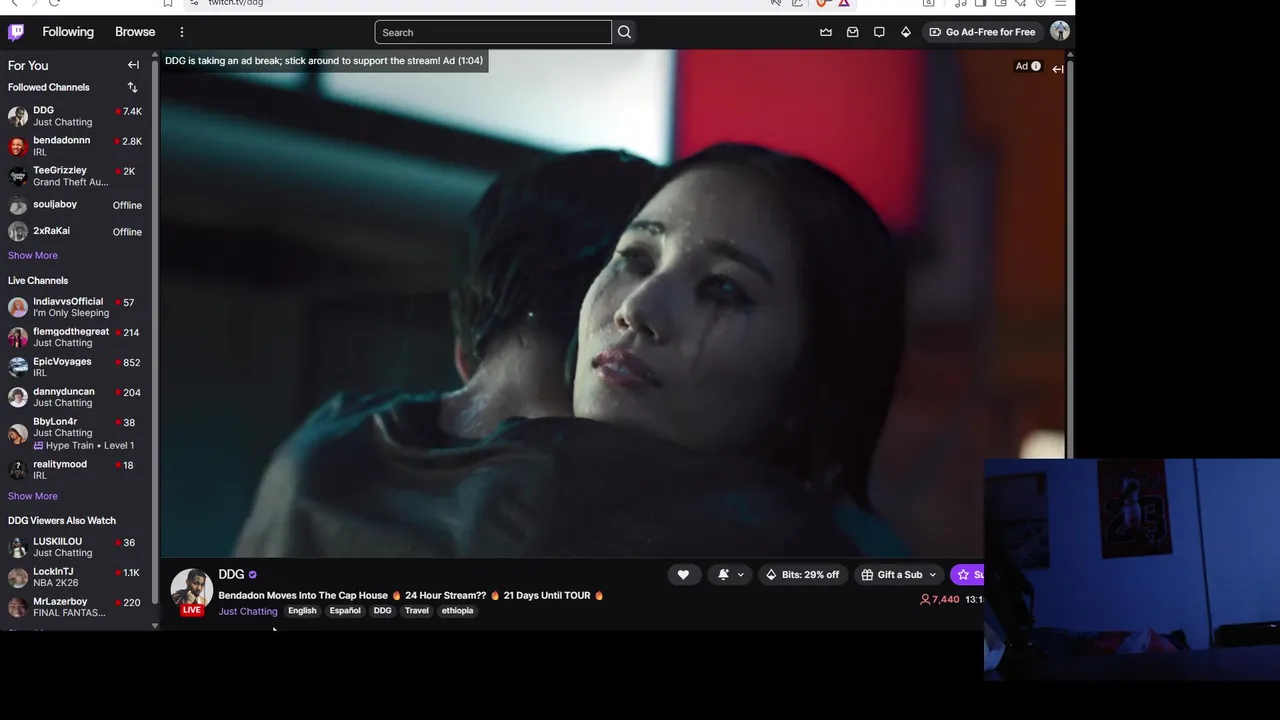Open the Following tab
The image size is (1280, 720).
click(68, 32)
